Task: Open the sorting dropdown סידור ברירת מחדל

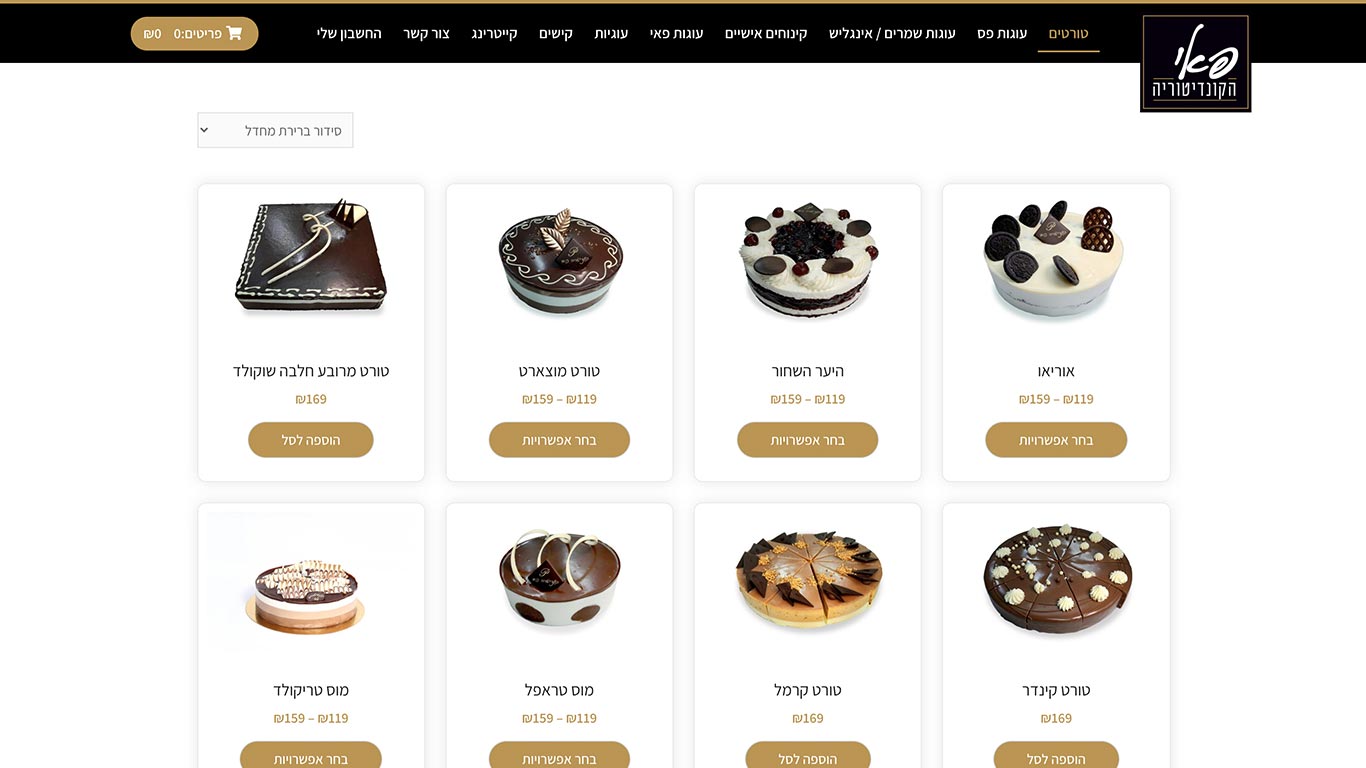Action: pyautogui.click(x=275, y=130)
